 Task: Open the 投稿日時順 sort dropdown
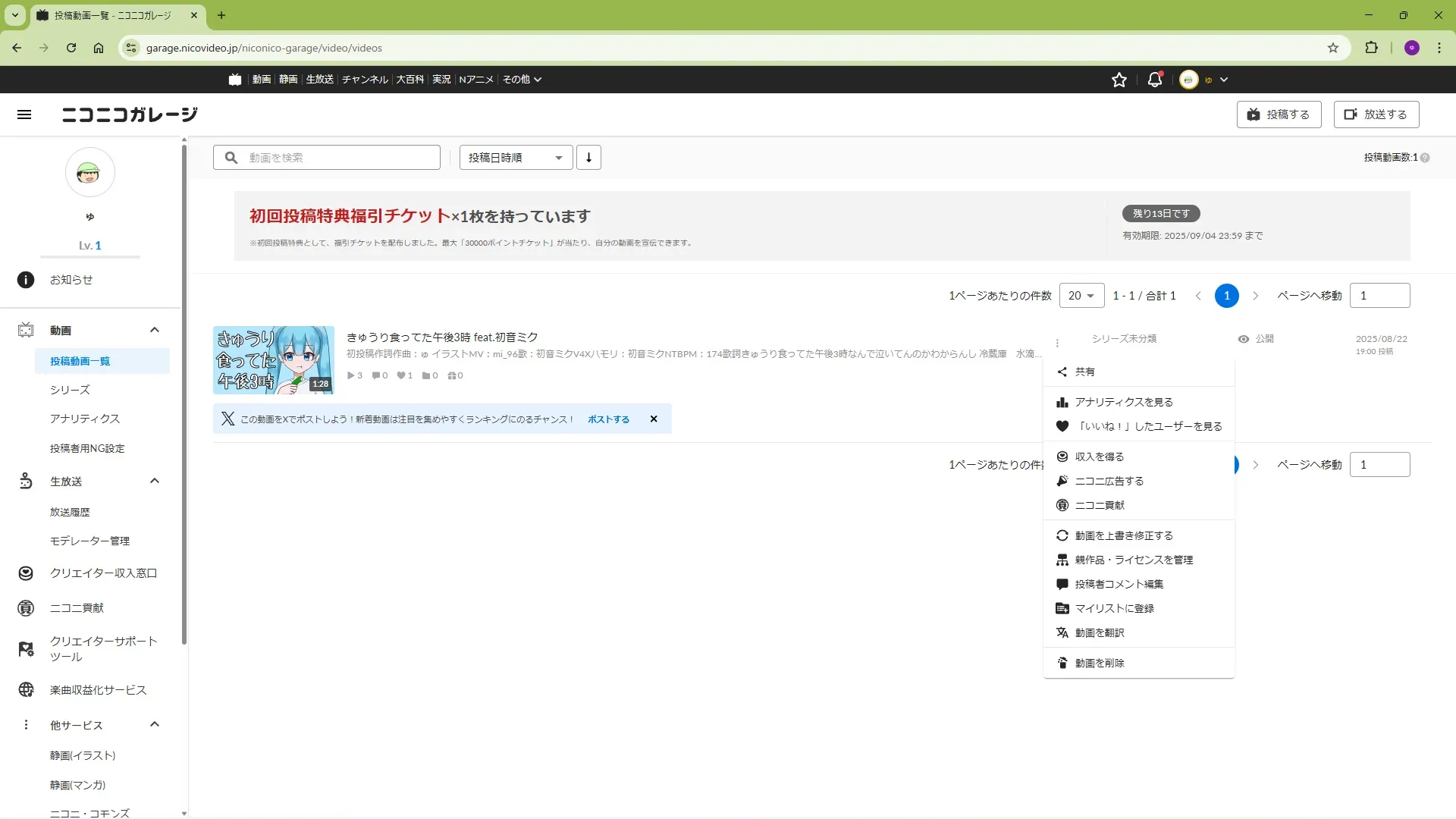[x=516, y=158]
